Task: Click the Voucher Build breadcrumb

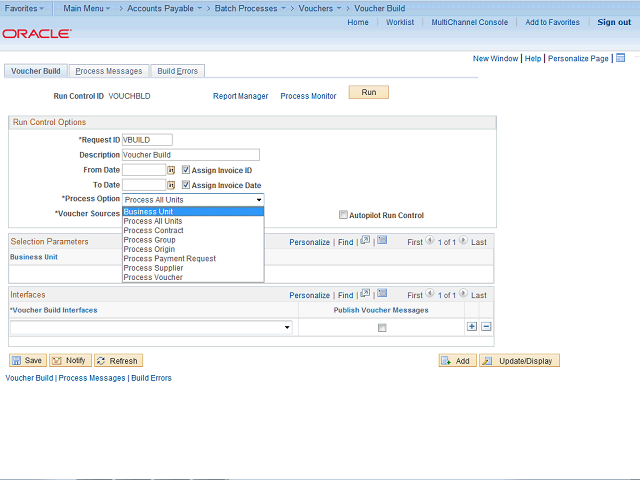Action: pyautogui.click(x=380, y=8)
